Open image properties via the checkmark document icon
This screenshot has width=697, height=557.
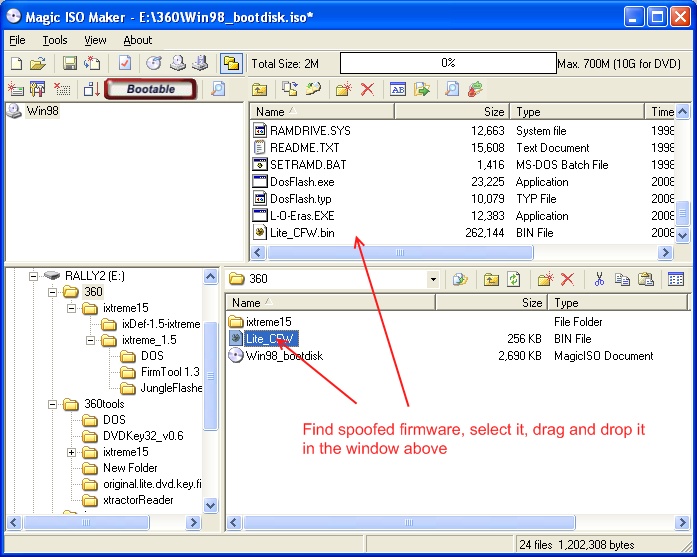coord(125,64)
